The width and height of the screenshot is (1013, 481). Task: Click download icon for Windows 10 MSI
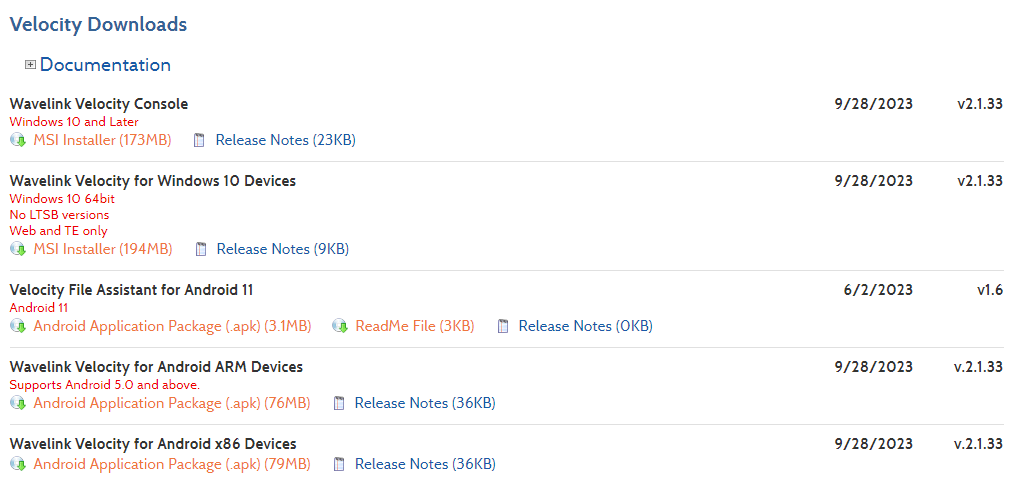point(18,249)
